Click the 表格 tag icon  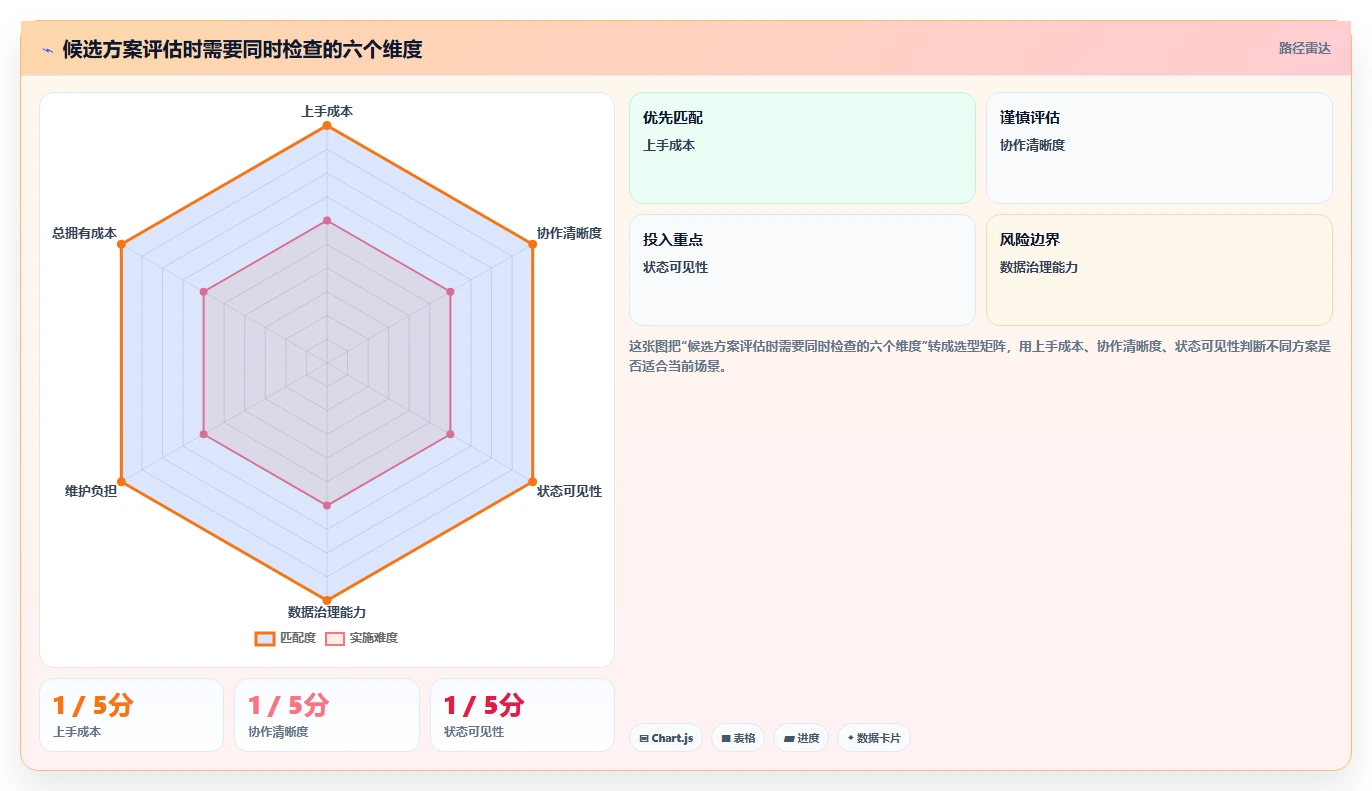(726, 738)
